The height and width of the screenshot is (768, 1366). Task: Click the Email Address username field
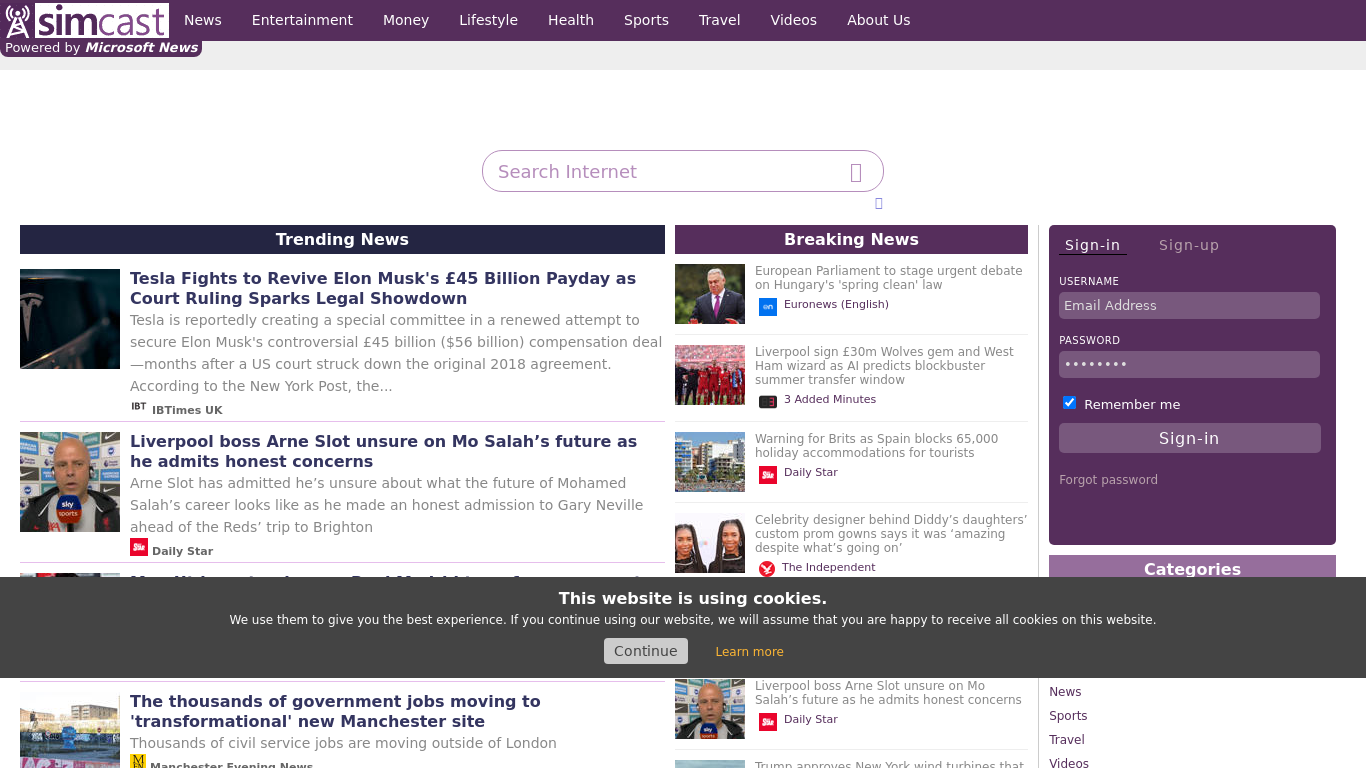click(1190, 306)
